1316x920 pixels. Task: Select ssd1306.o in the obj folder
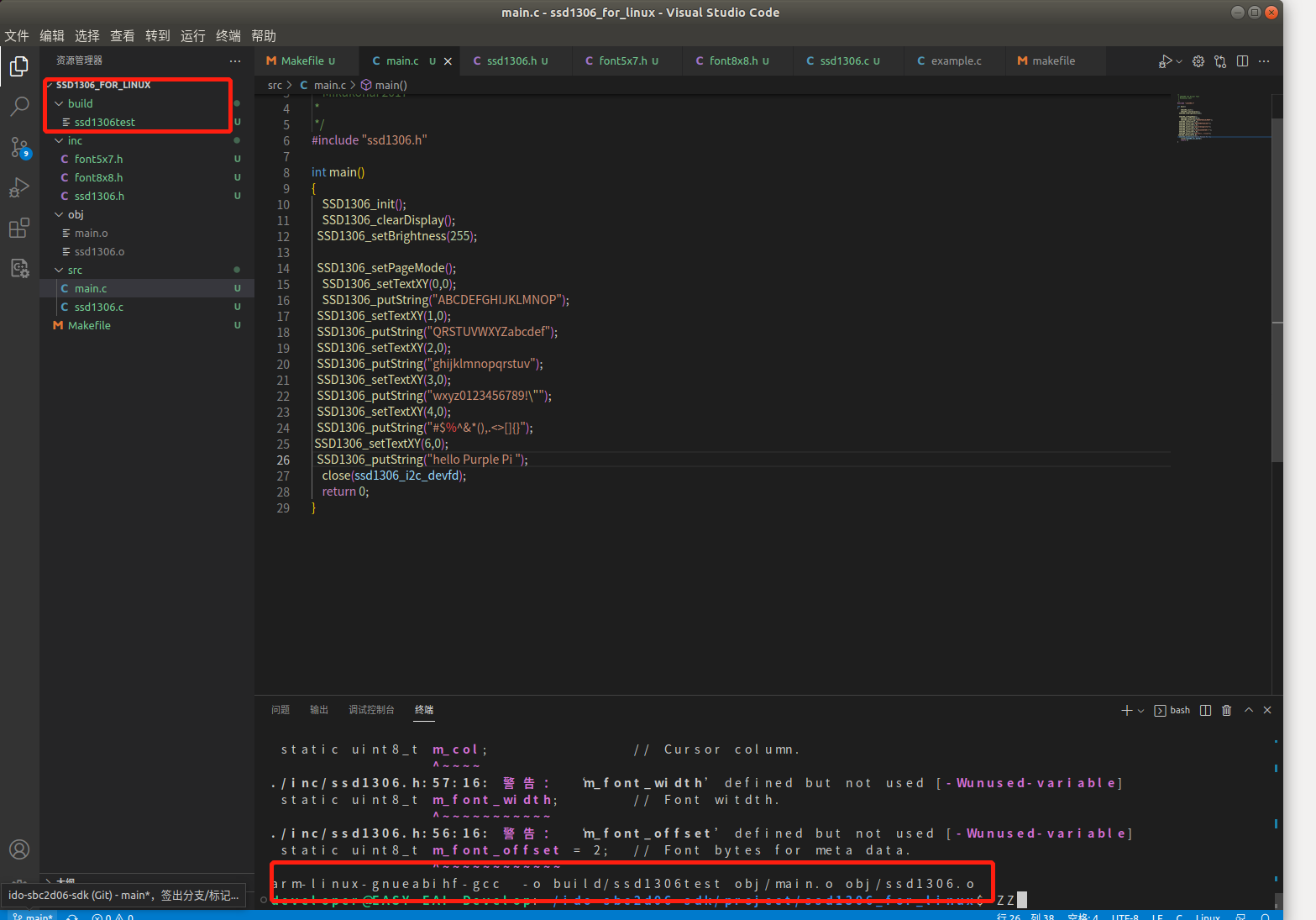pos(147,251)
